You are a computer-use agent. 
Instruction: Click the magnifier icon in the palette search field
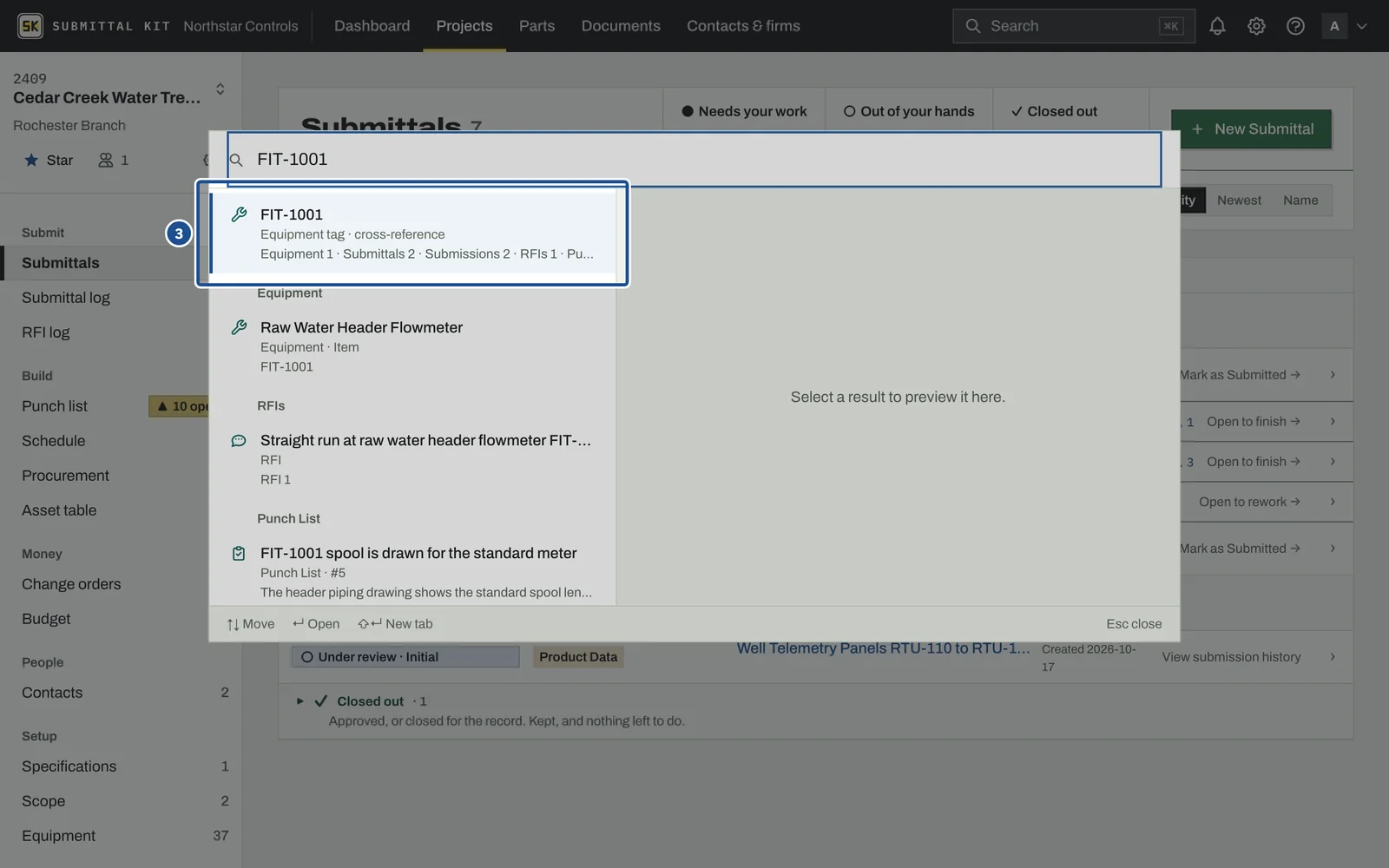(x=236, y=160)
